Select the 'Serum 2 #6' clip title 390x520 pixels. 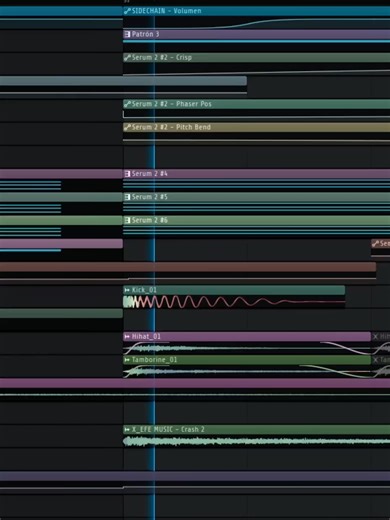pos(150,220)
